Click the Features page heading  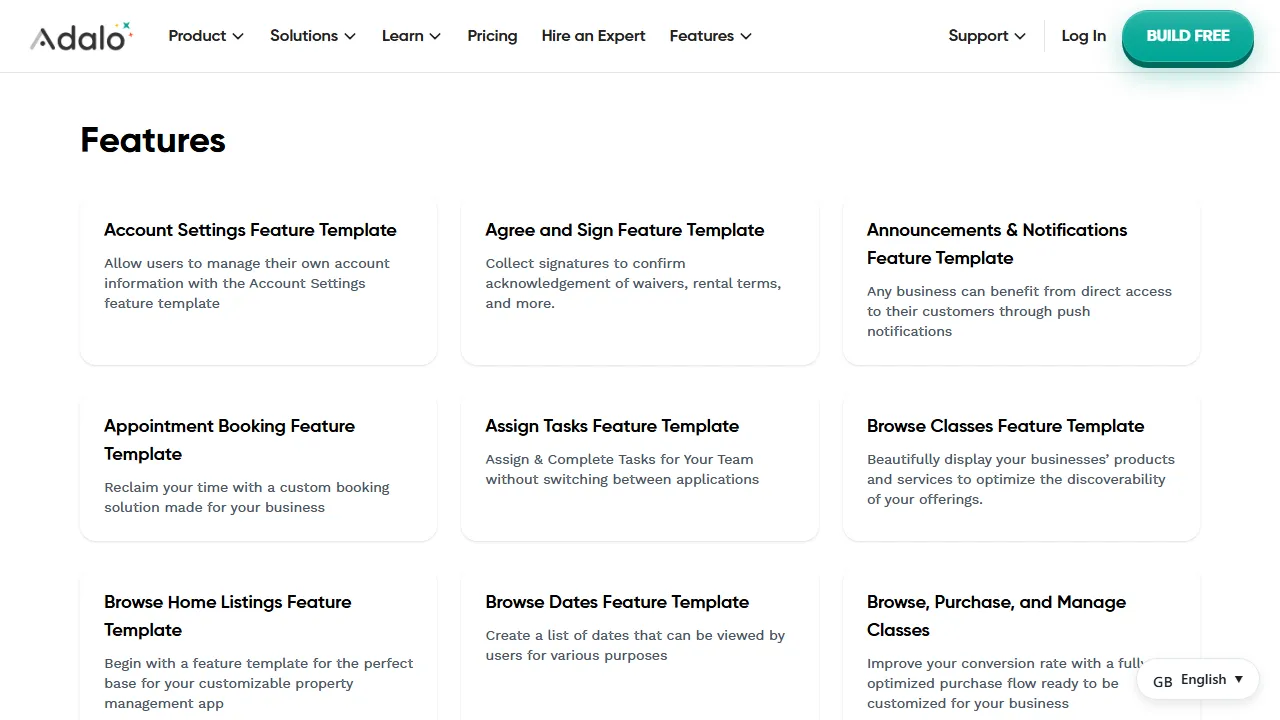click(x=153, y=140)
